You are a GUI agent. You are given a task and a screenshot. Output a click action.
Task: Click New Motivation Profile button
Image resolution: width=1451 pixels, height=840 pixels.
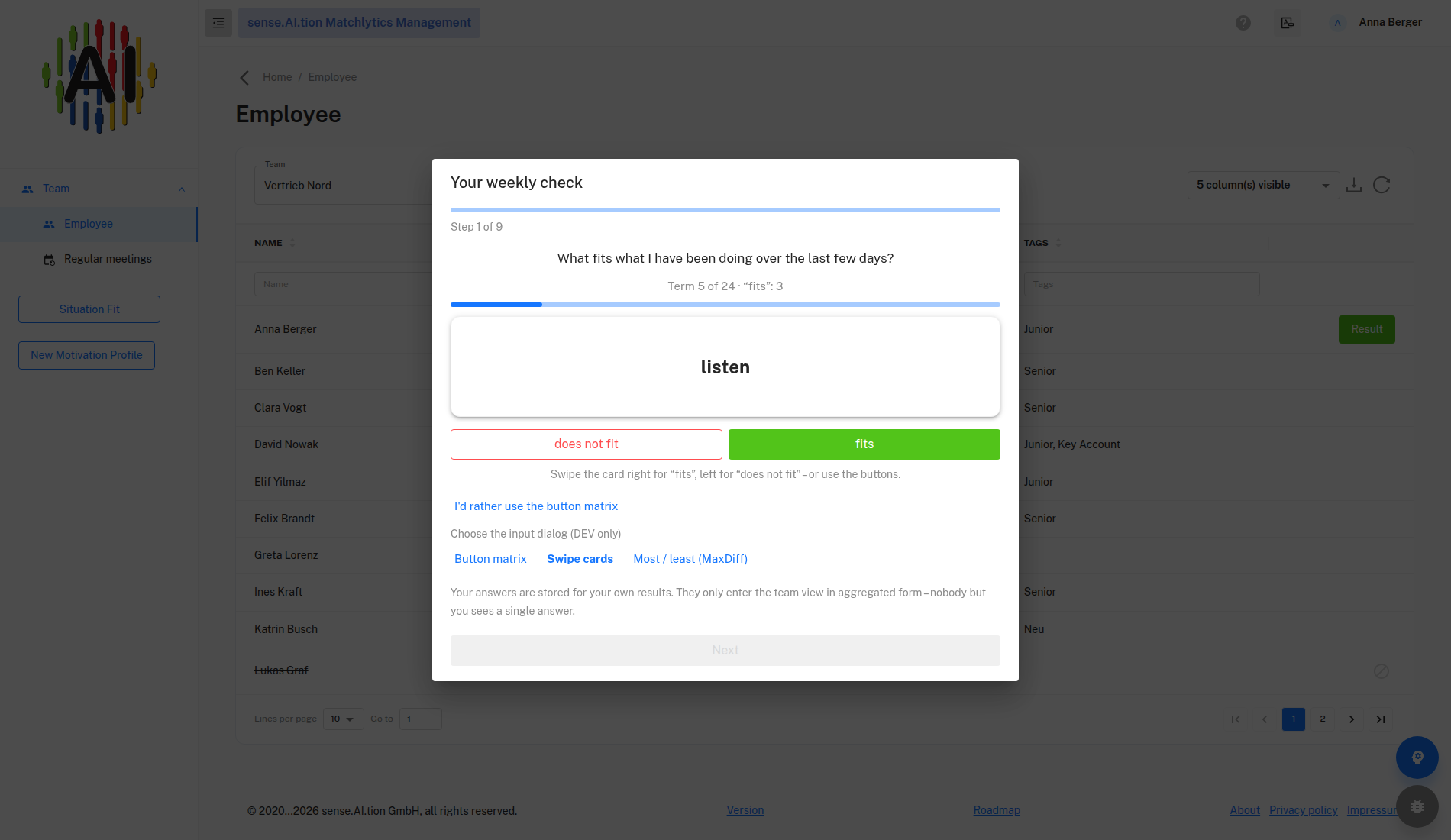tap(86, 355)
